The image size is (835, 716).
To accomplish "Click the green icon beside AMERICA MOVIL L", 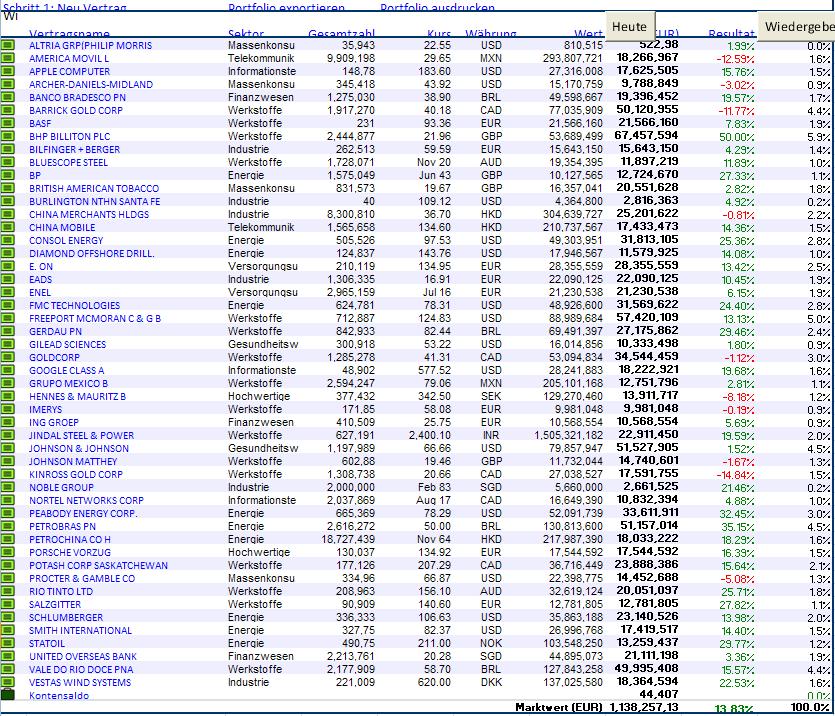I will 7,58.
